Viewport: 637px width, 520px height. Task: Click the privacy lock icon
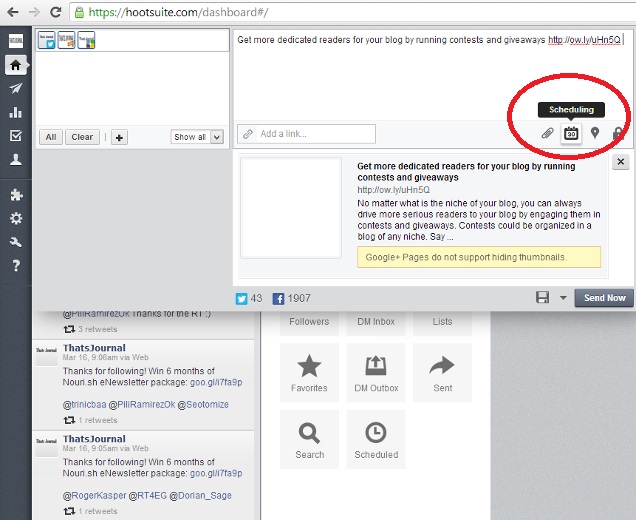pos(618,133)
